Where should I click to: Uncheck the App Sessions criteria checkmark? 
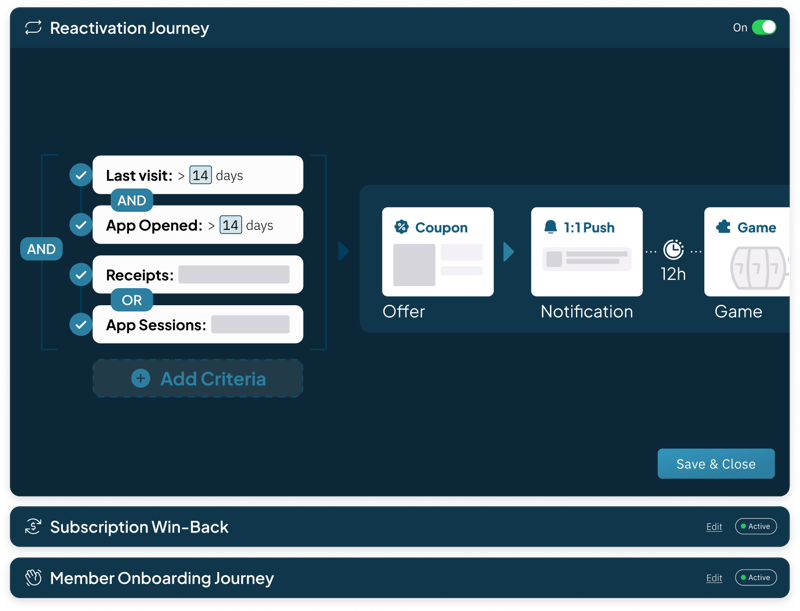click(x=80, y=324)
